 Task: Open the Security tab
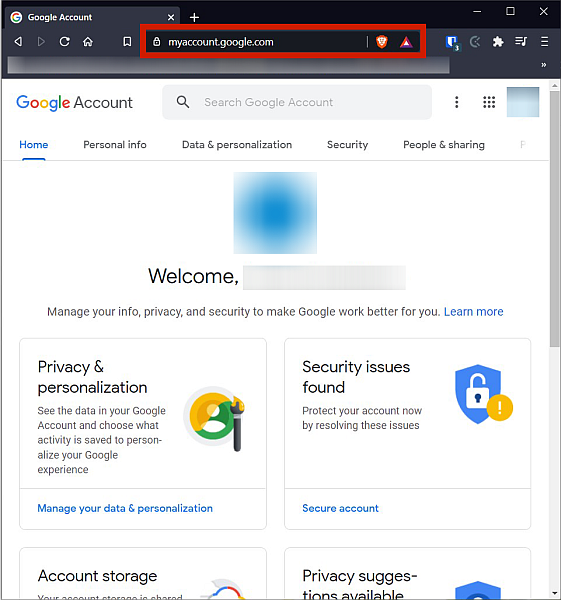(x=347, y=145)
